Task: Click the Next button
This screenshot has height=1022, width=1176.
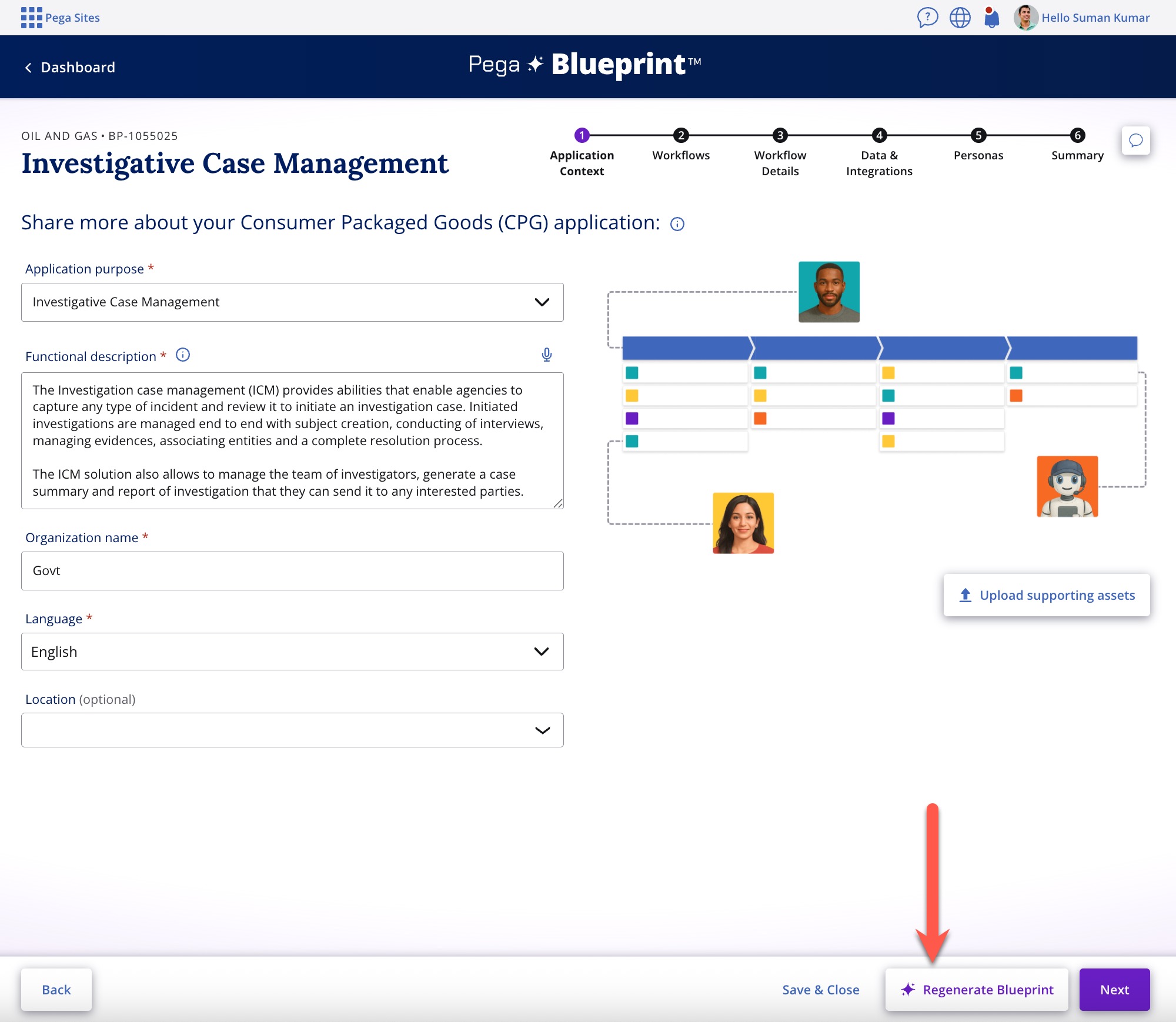Action: 1114,989
